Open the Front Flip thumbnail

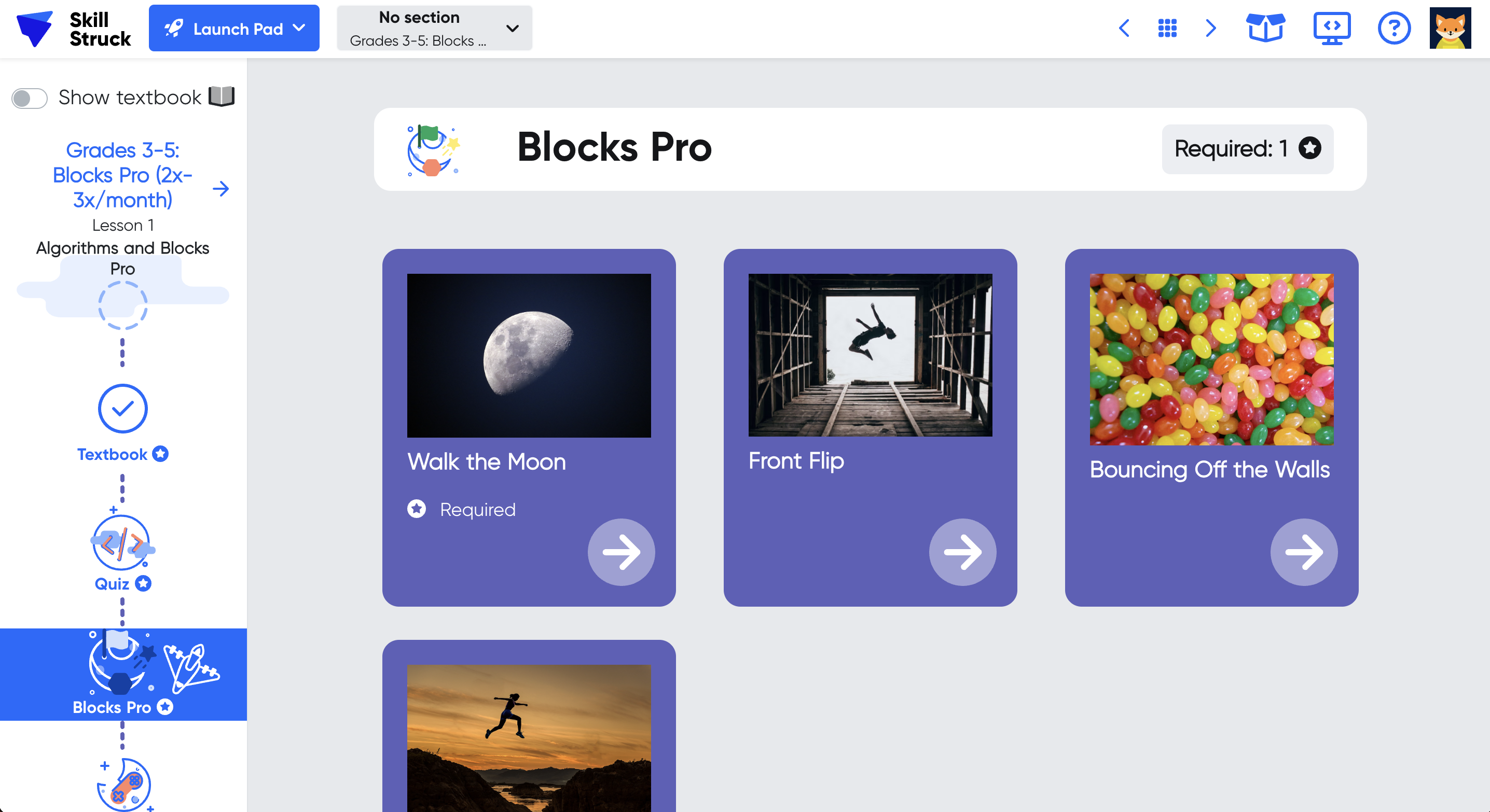870,355
